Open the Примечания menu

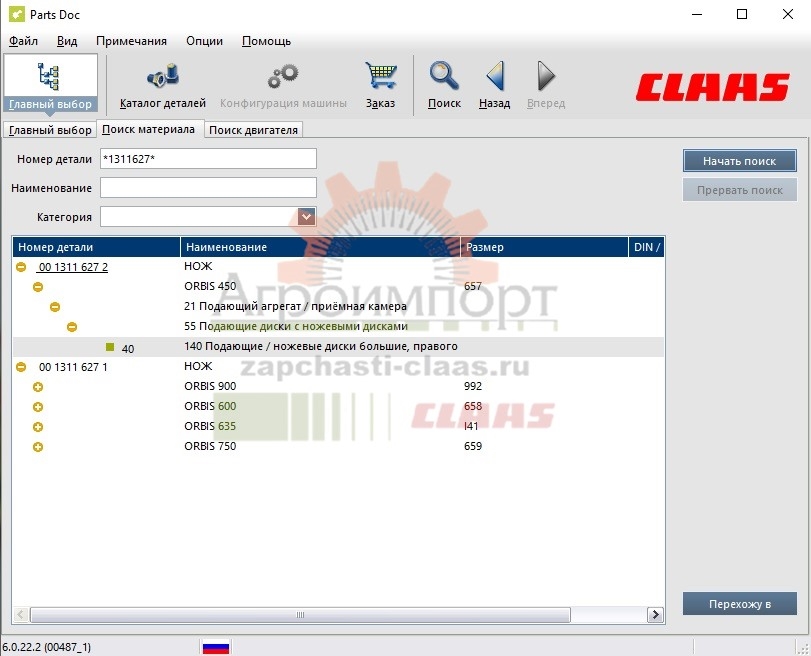(x=131, y=41)
